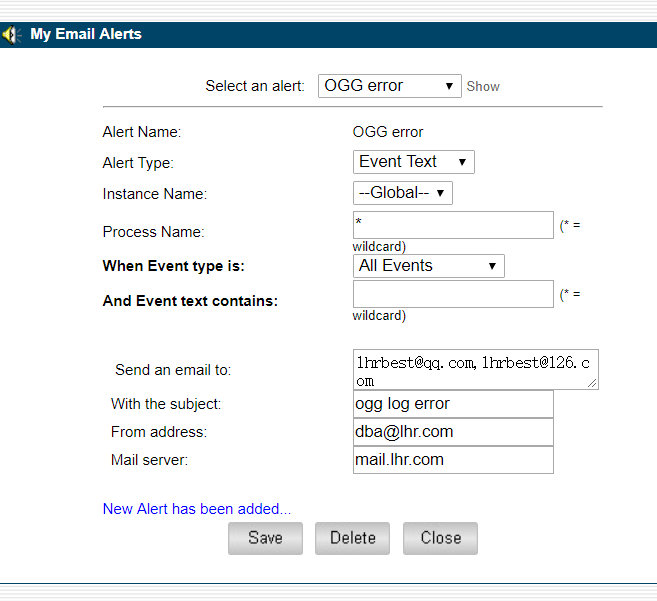Expand the When Event type dropdown
657x601 pixels.
(x=428, y=266)
